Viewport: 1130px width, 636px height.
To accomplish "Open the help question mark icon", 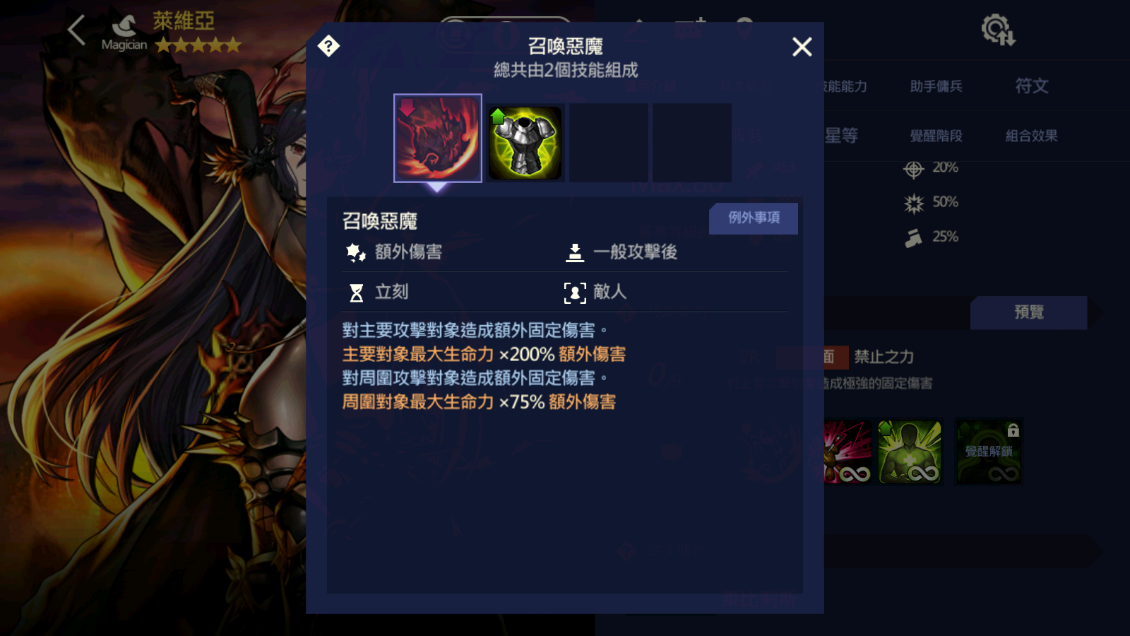I will point(329,46).
